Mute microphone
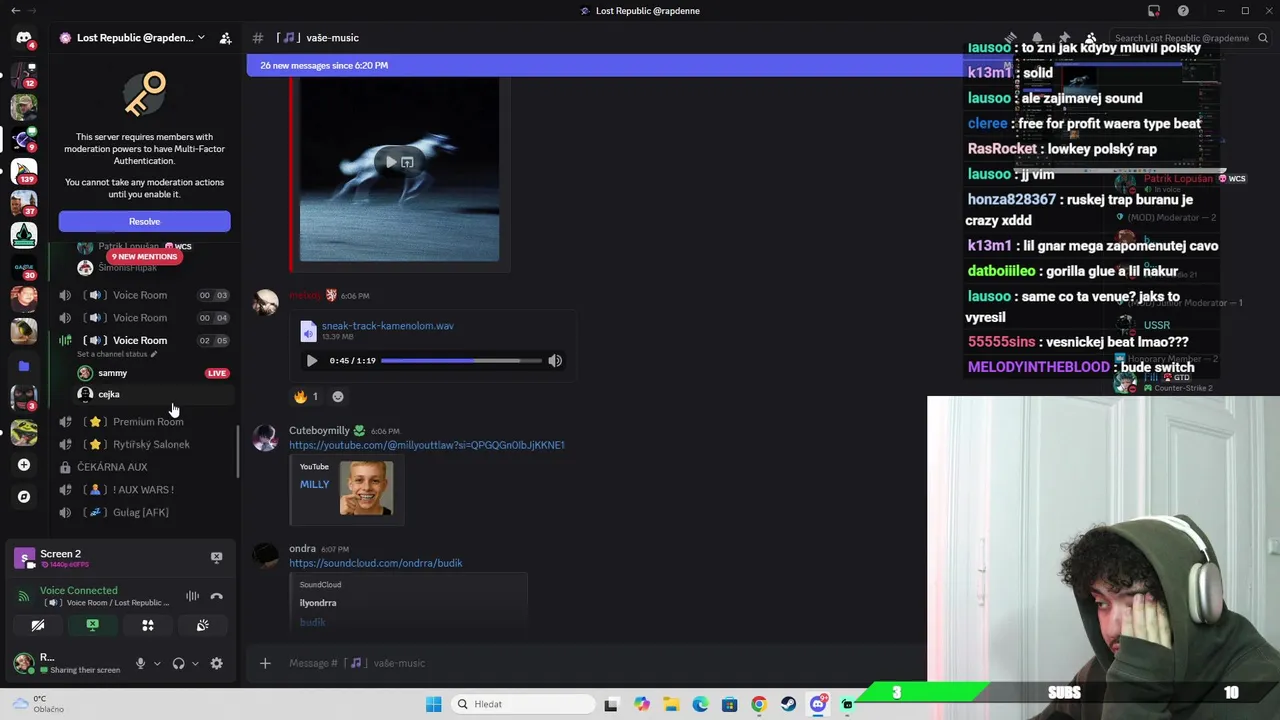Screen dimensions: 1280x720 pyautogui.click(x=140, y=663)
